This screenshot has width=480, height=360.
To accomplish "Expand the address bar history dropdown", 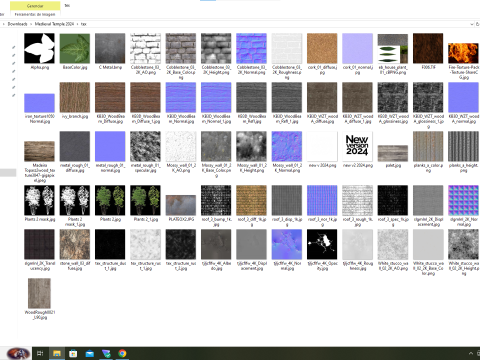I will 472,24.
